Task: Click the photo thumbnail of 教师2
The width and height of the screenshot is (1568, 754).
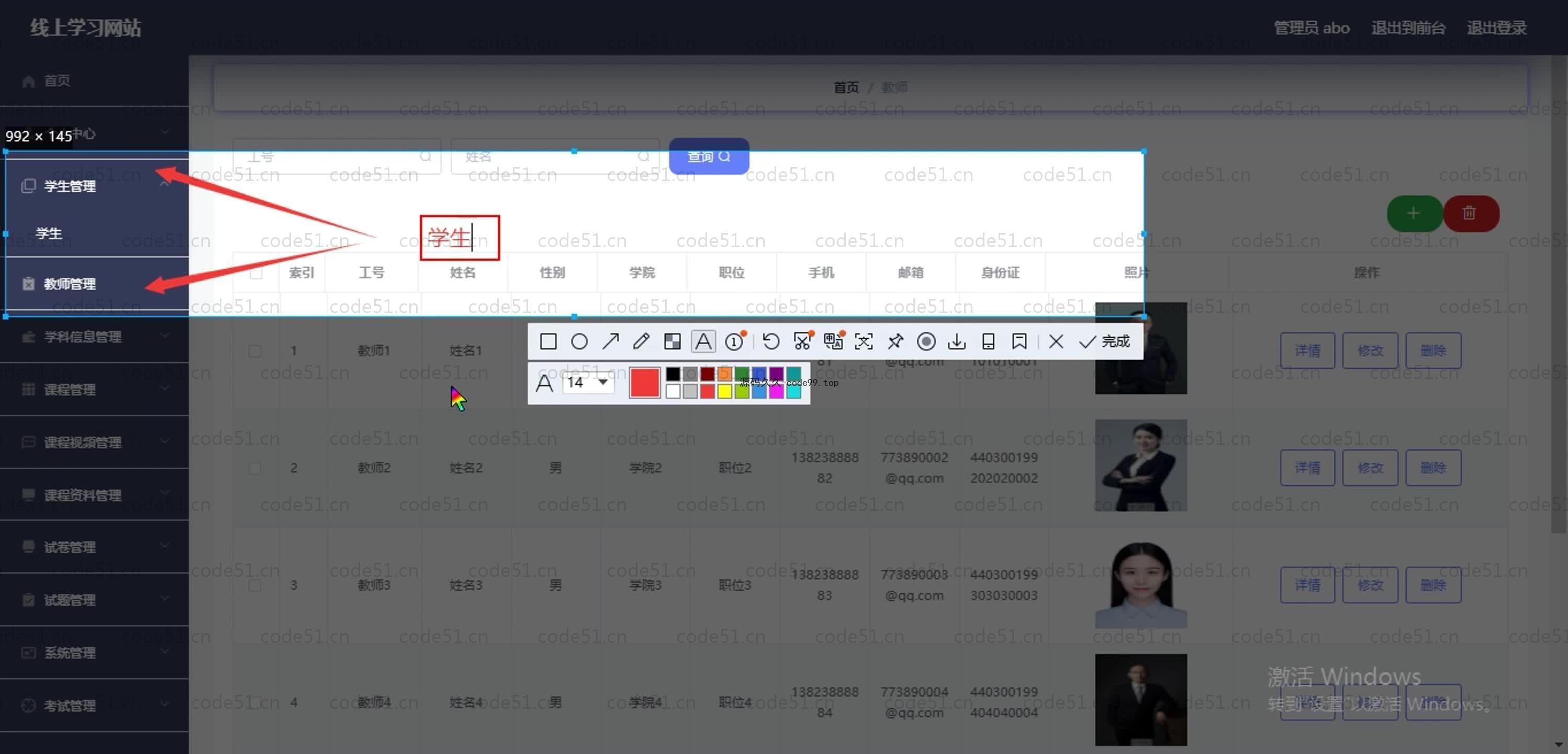Action: point(1141,465)
